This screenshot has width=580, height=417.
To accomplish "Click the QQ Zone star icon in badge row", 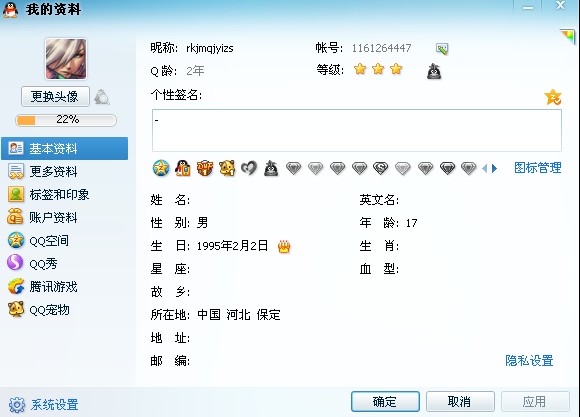I will point(161,168).
